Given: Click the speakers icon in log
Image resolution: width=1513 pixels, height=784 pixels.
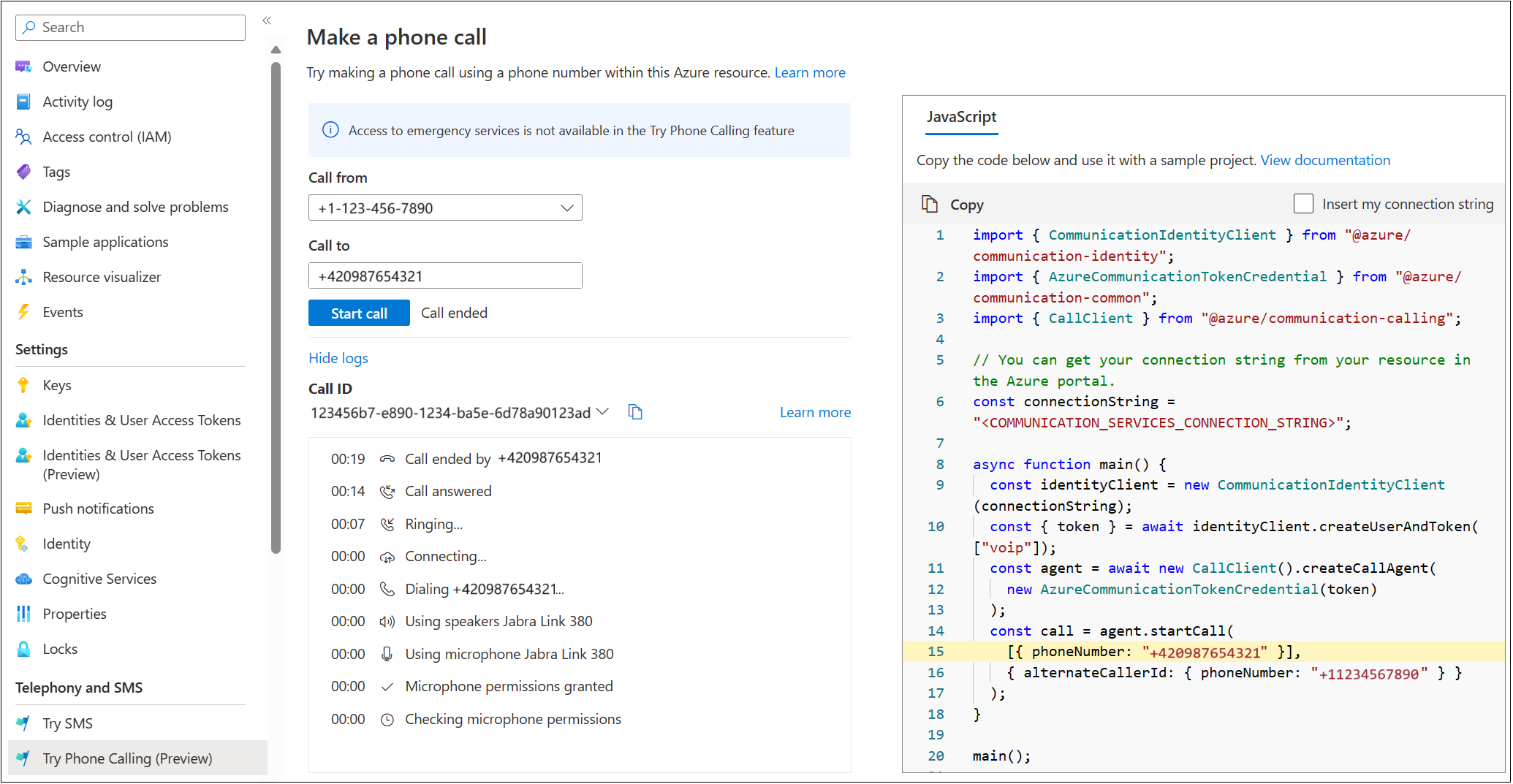Looking at the screenshot, I should click(x=387, y=622).
